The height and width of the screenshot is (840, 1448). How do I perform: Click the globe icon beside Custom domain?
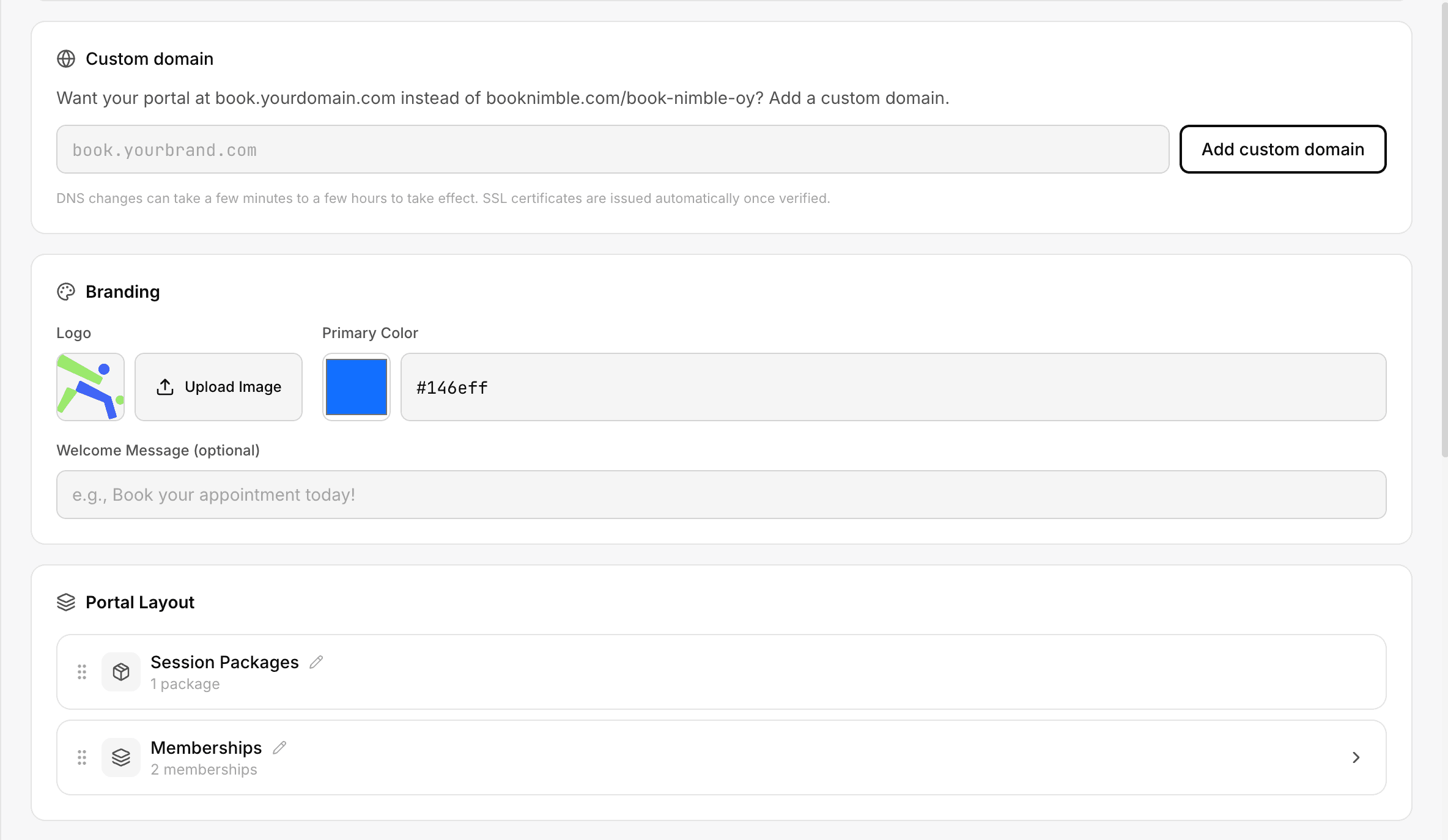[x=66, y=59]
